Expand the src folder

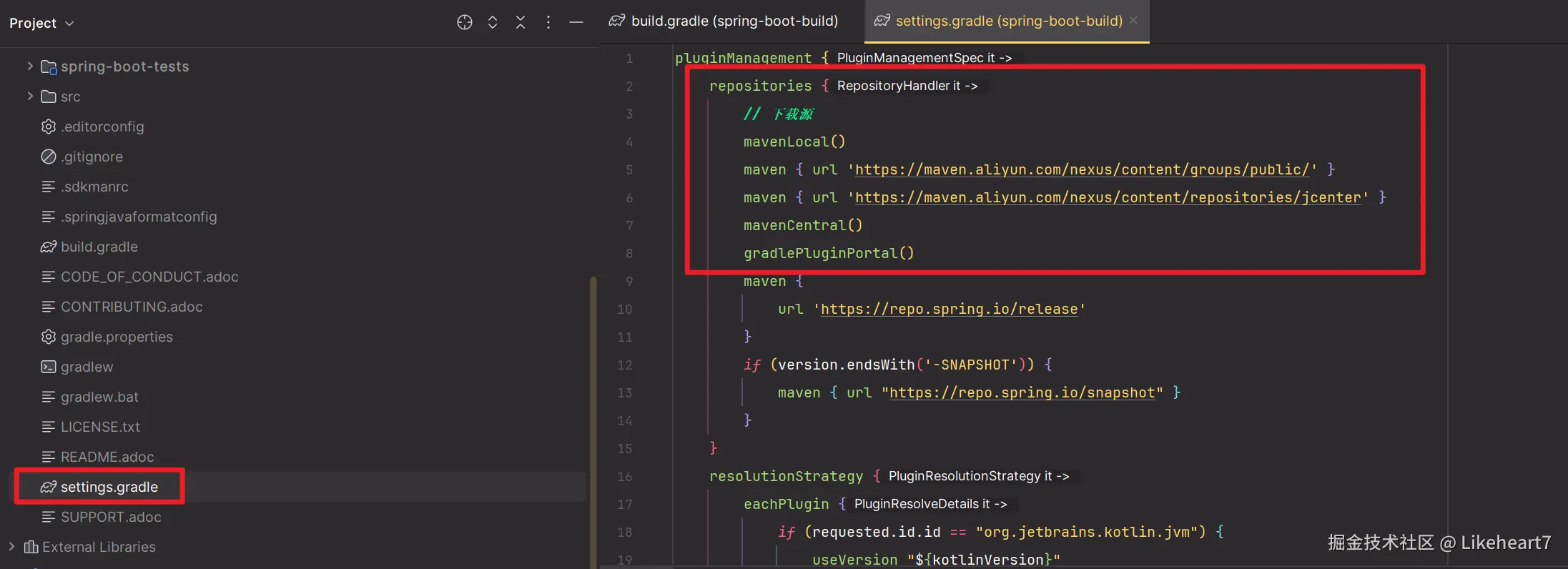pos(30,96)
